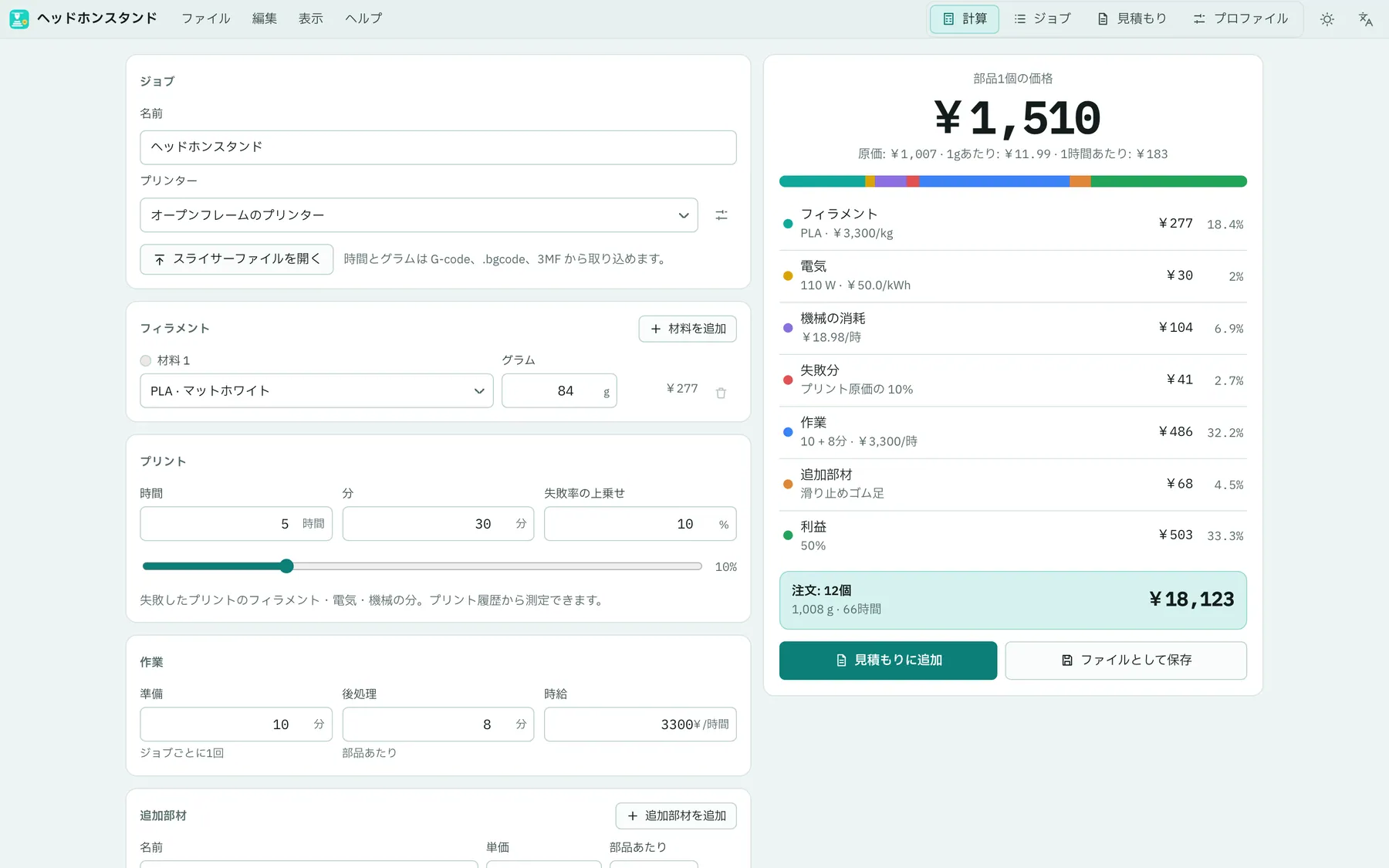Viewport: 1389px width, 868px height.
Task: Toggle the light/dark theme sun icon
Action: 1326,19
